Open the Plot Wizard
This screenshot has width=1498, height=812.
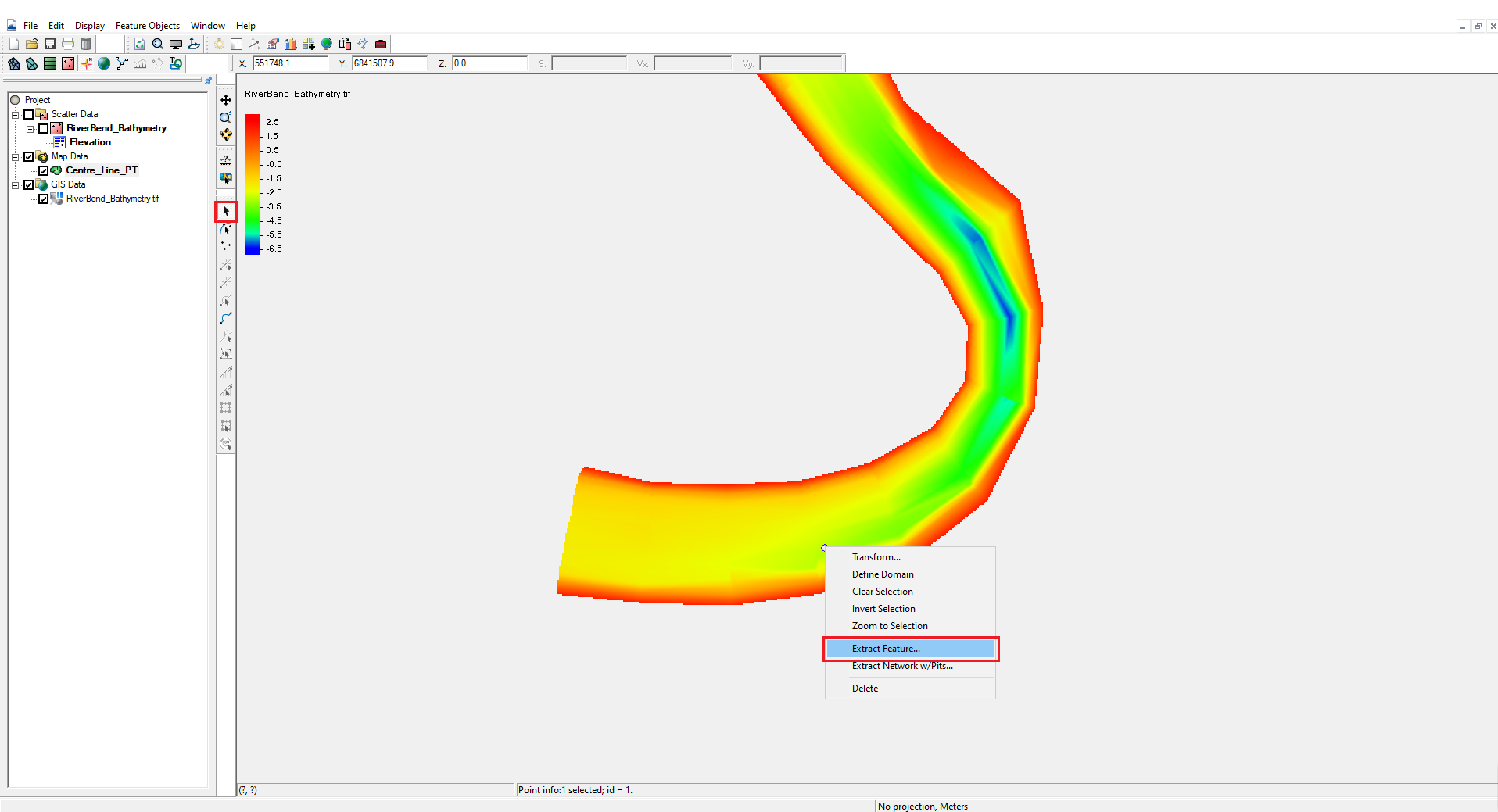tap(289, 44)
